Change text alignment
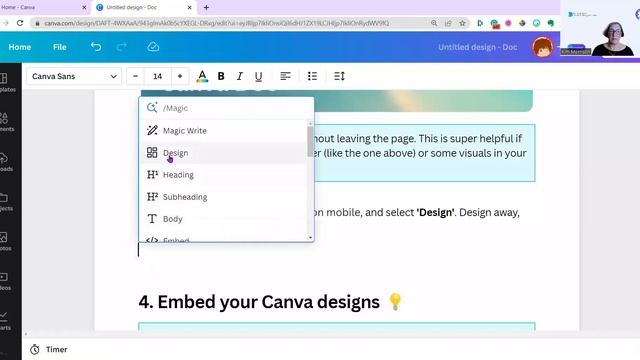Viewport: 640px width, 360px height. [x=285, y=76]
